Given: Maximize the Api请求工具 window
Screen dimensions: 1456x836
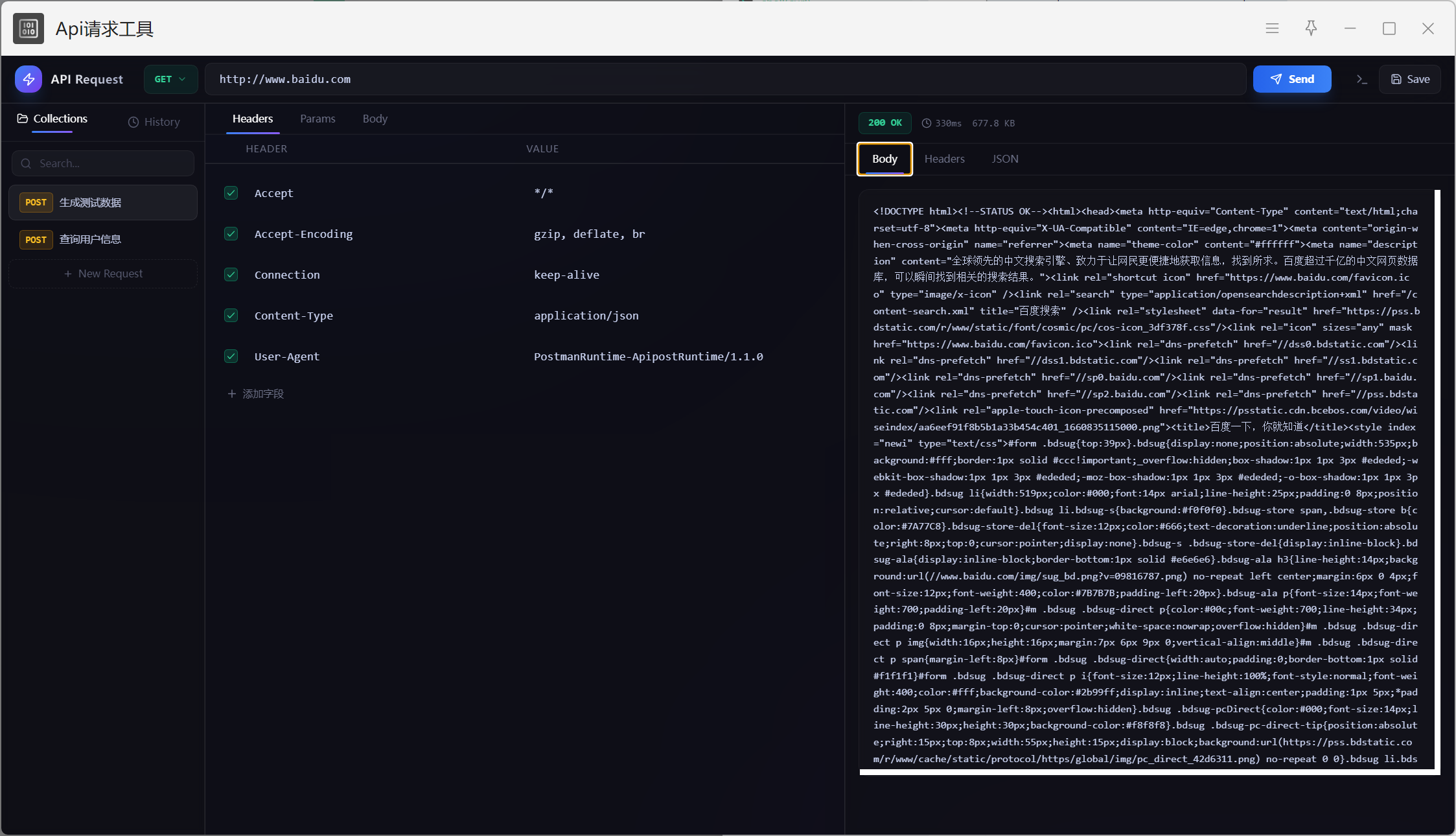Looking at the screenshot, I should [1389, 29].
